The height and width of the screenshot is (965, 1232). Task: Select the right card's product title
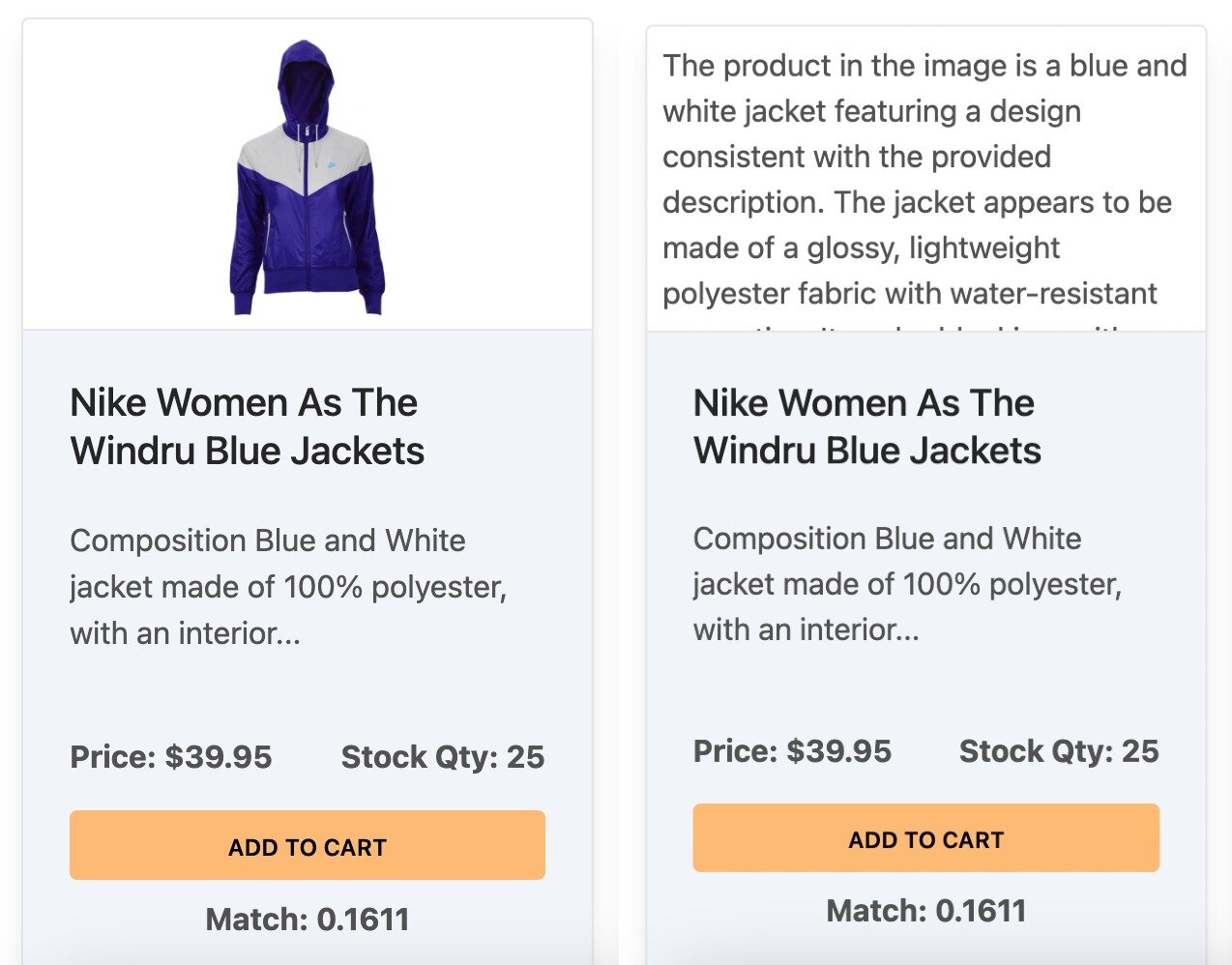click(x=865, y=425)
